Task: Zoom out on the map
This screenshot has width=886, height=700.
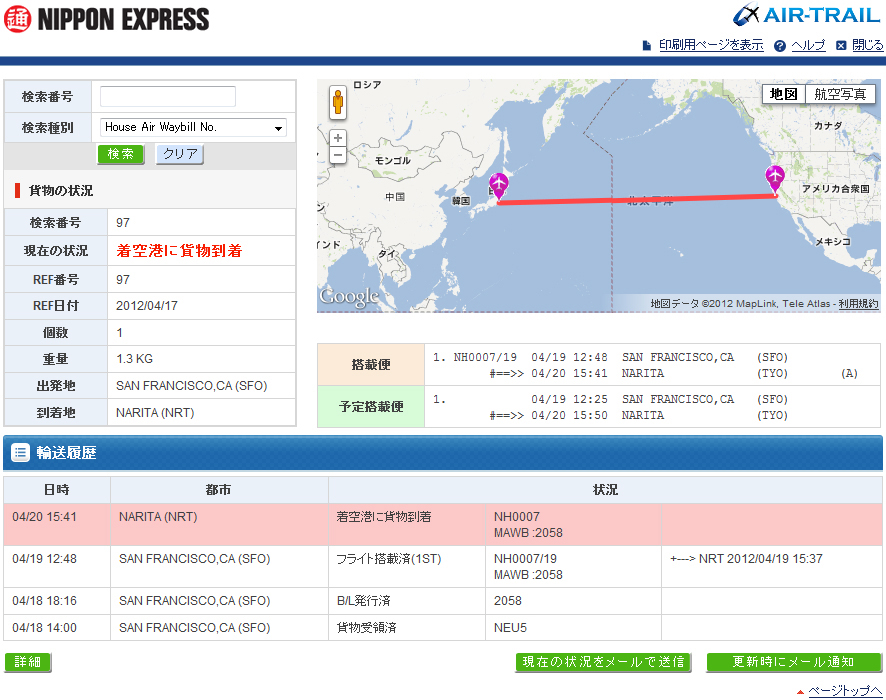Action: pos(338,155)
